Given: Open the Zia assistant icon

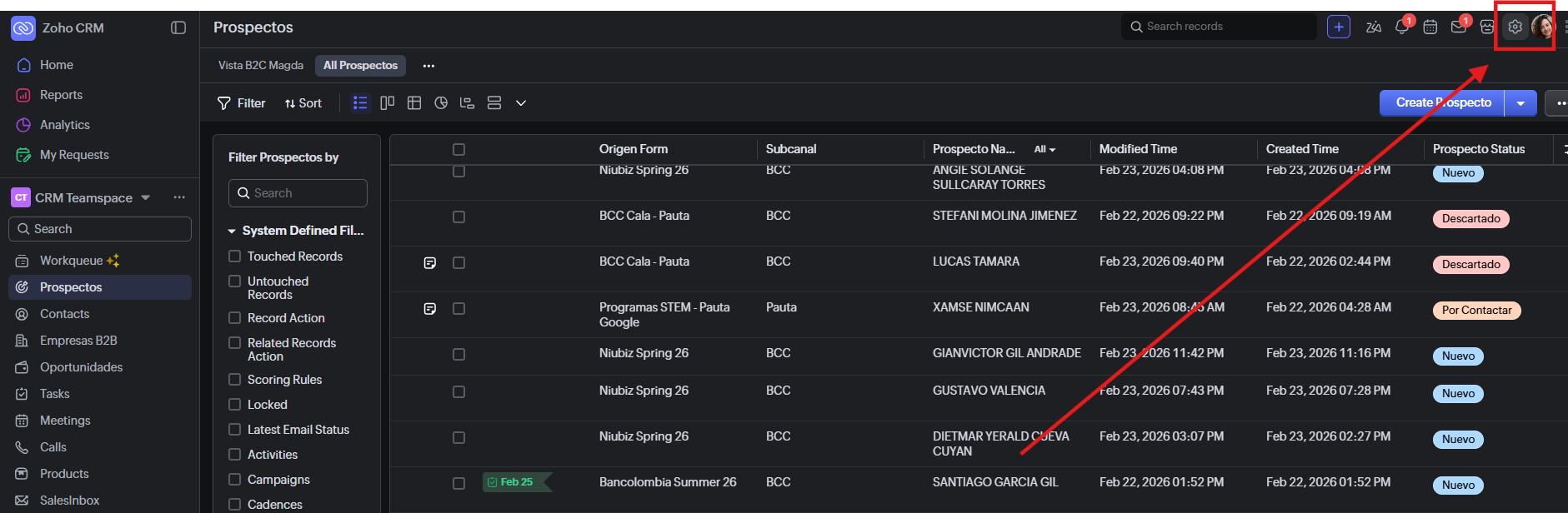Looking at the screenshot, I should (x=1374, y=27).
